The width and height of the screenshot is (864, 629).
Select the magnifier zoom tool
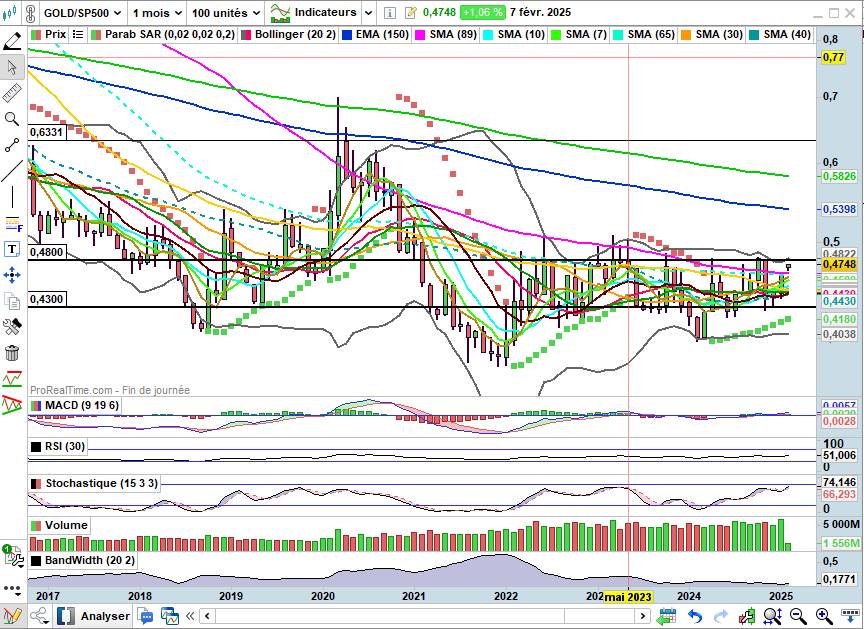click(12, 119)
